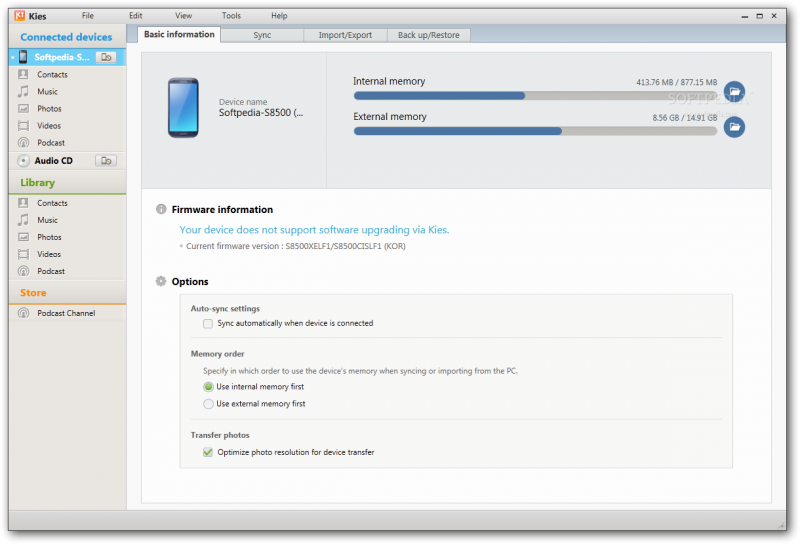
Task: Enable Sync automatically when device is connected
Action: (x=208, y=324)
